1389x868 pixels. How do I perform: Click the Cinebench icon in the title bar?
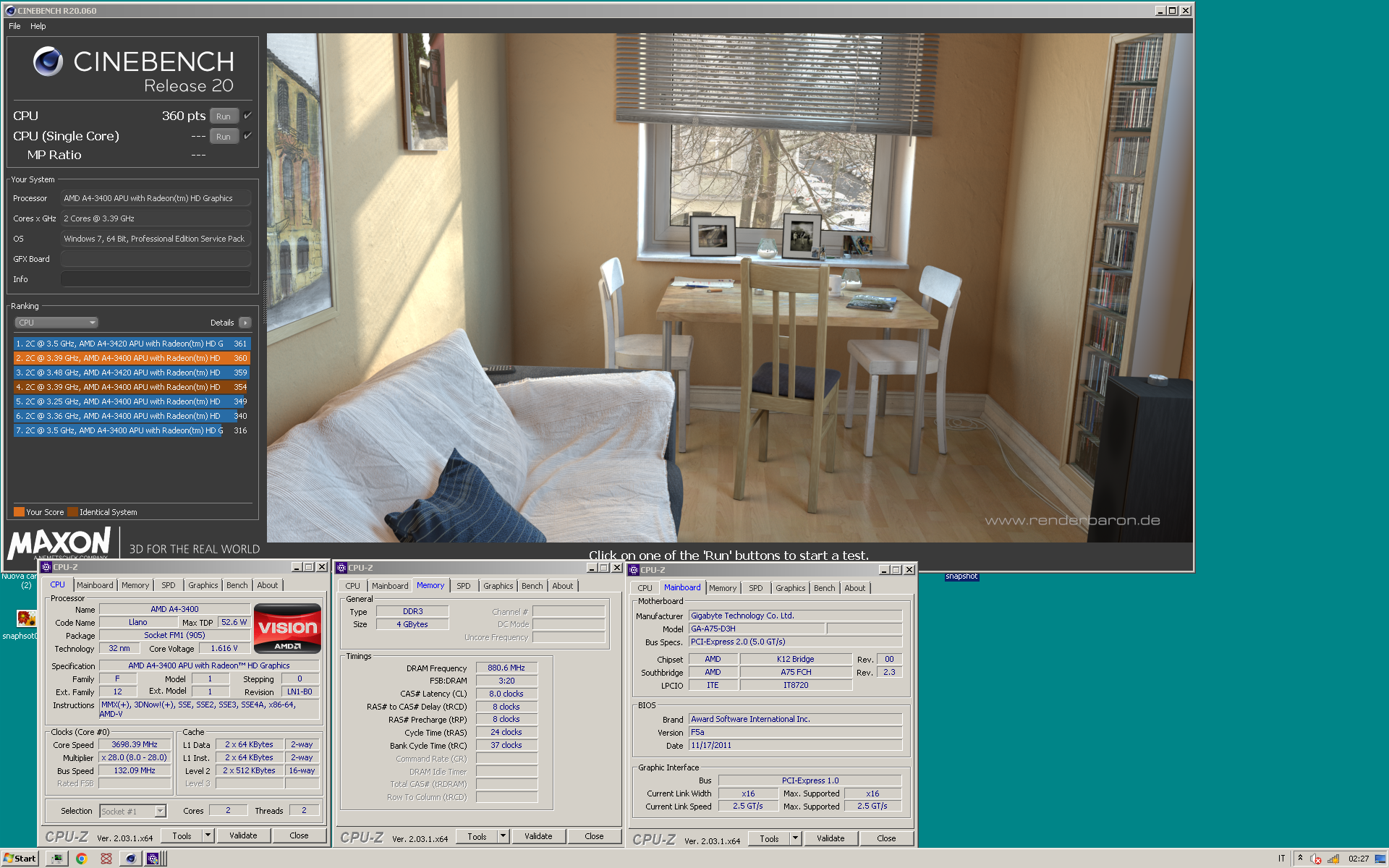point(10,11)
